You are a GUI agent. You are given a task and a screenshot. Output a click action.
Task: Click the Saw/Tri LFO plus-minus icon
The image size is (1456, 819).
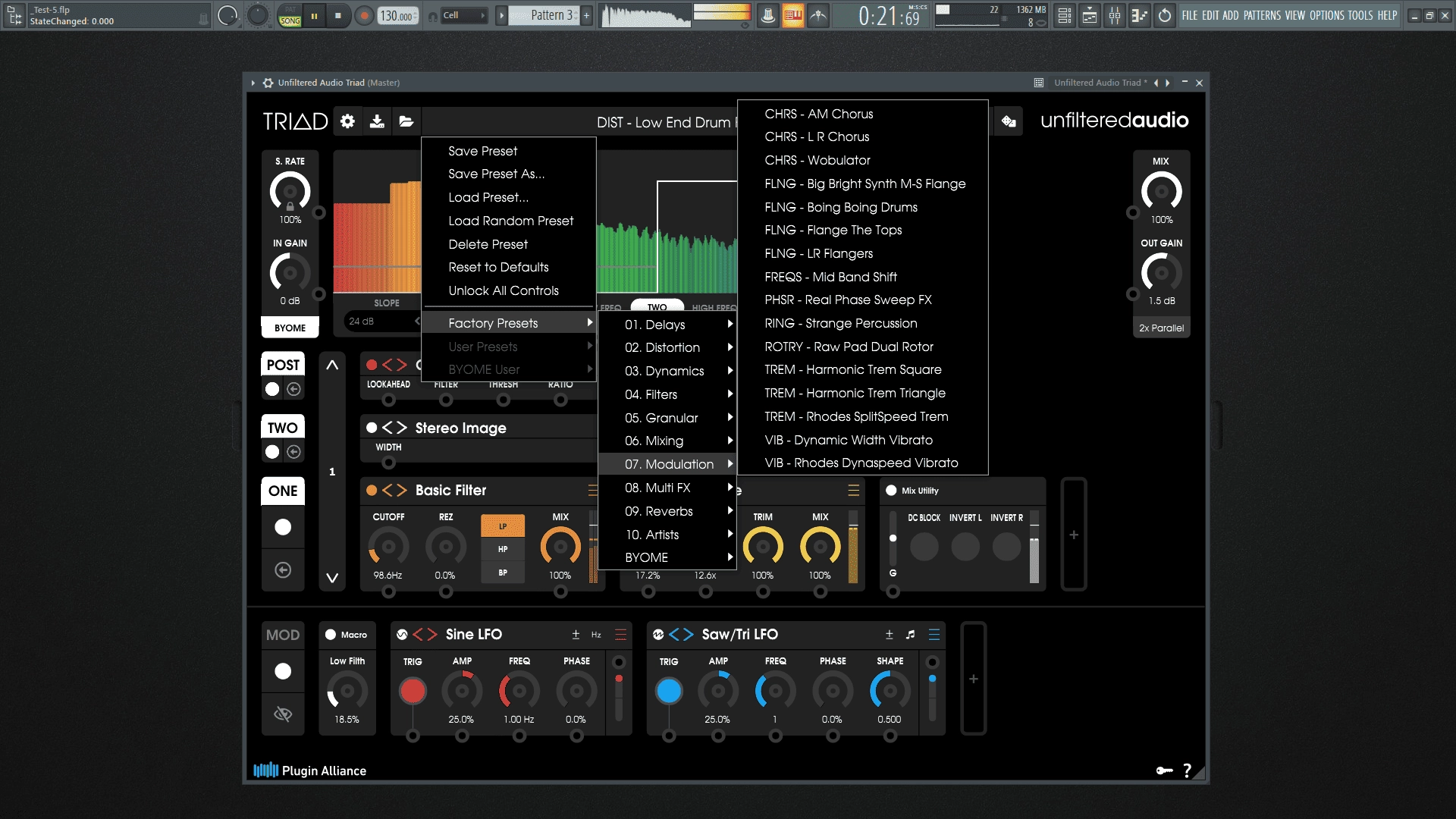(890, 635)
